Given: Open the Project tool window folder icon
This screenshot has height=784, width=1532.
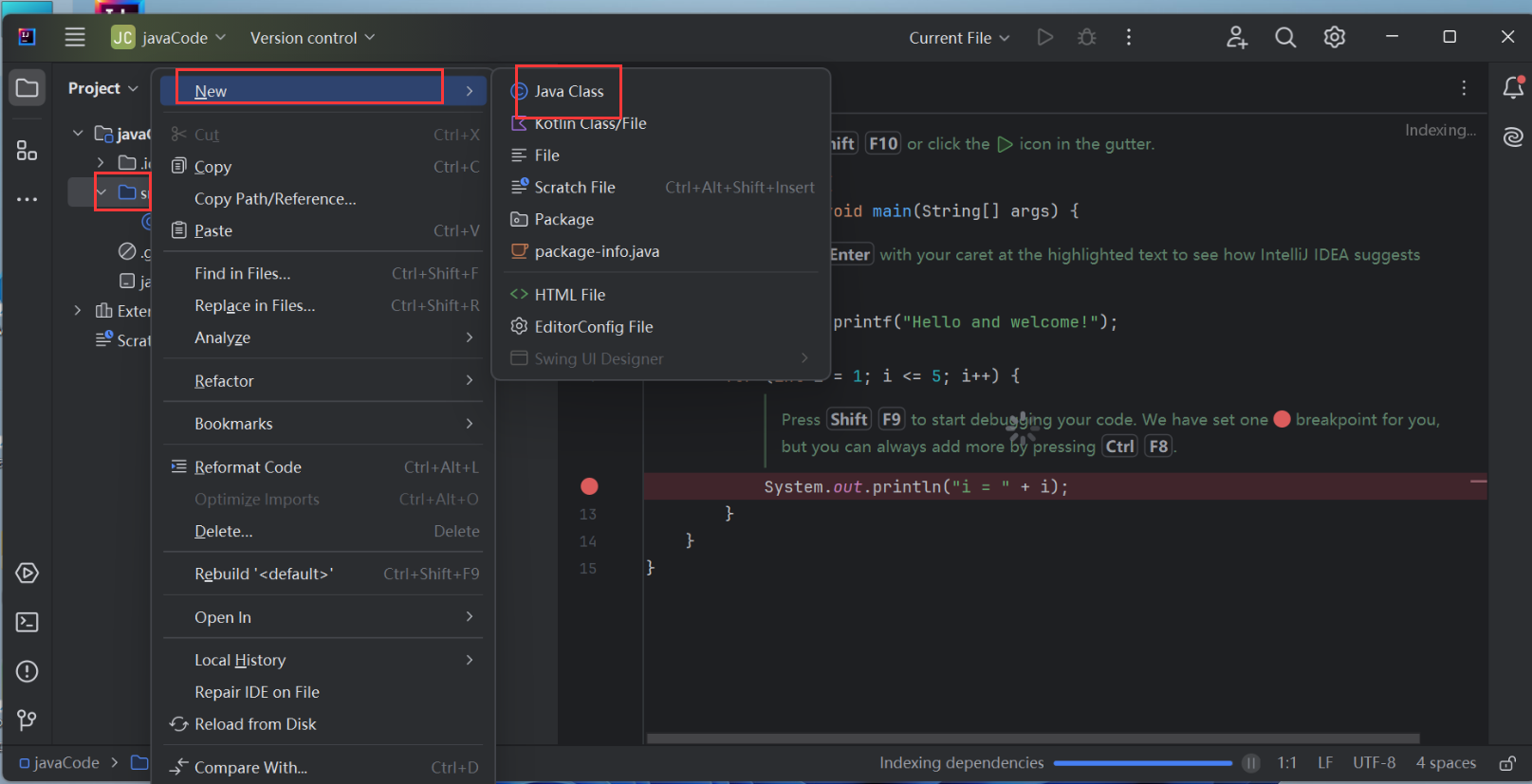Looking at the screenshot, I should [x=28, y=88].
